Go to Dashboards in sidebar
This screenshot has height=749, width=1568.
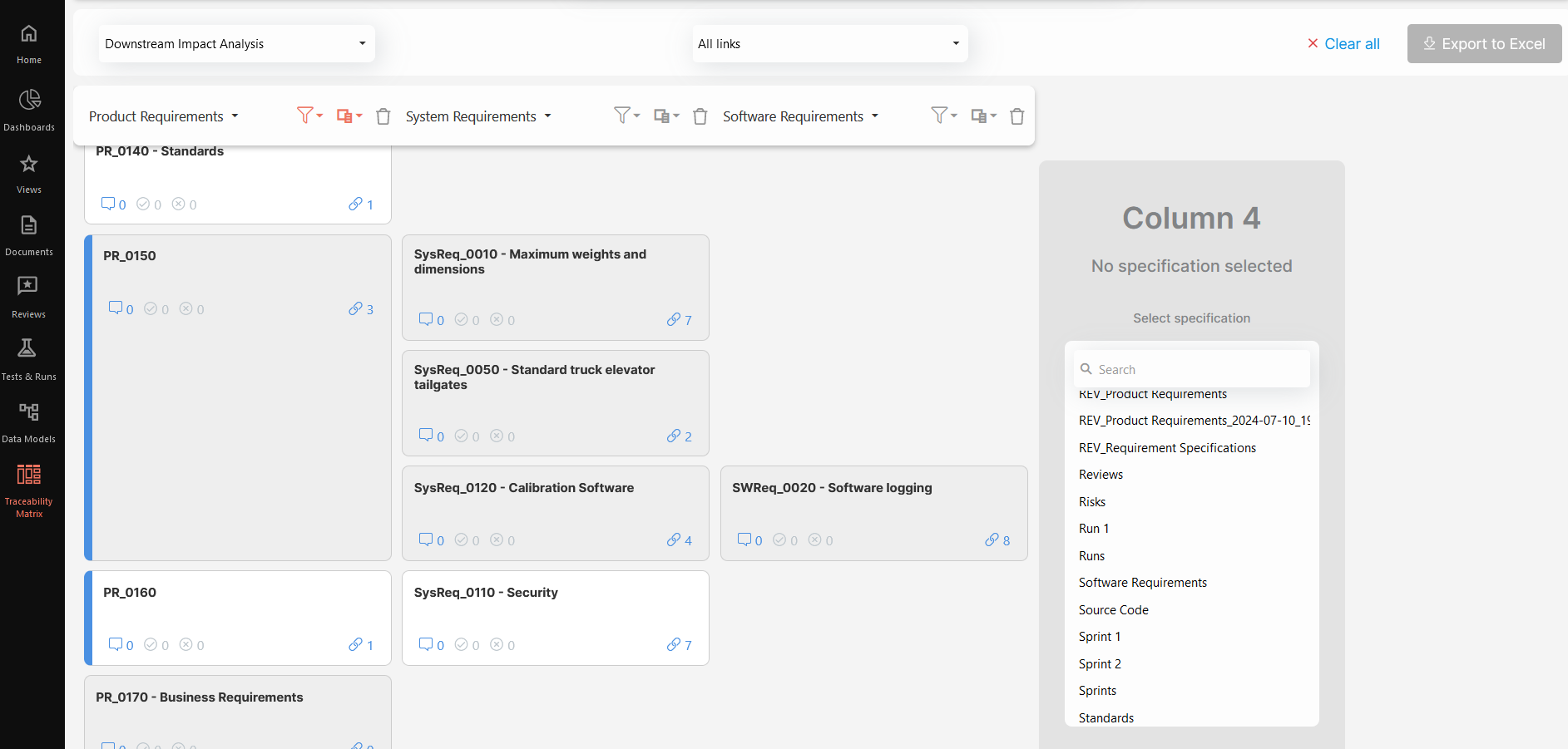29,111
